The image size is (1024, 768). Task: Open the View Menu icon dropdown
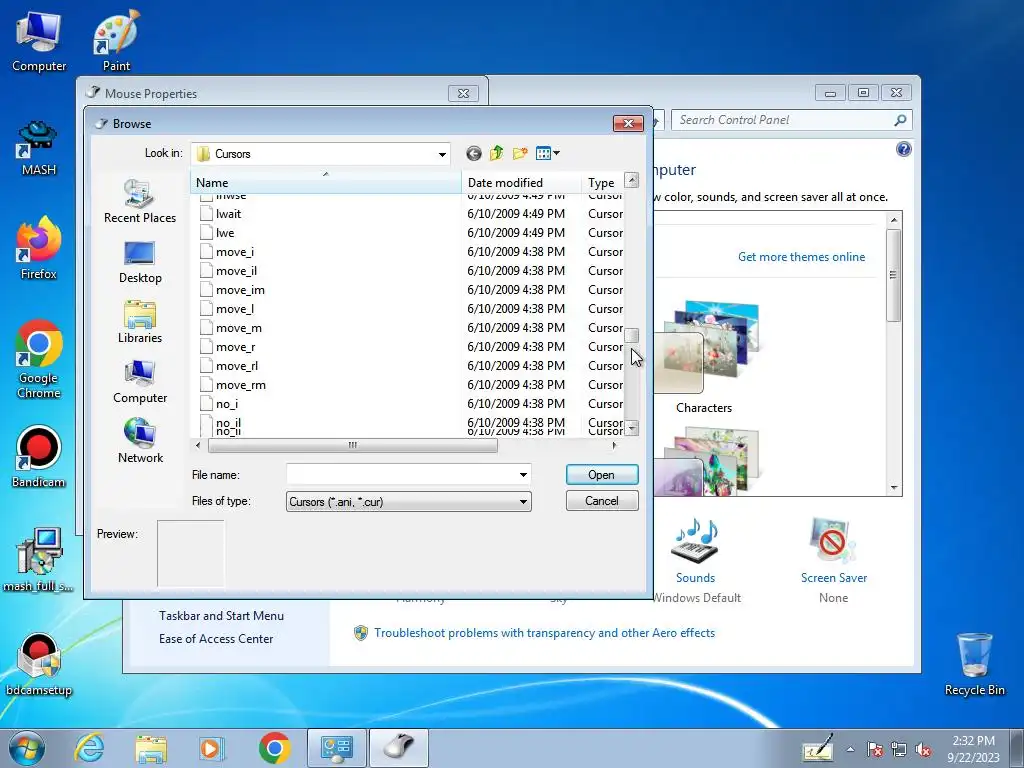pos(547,153)
